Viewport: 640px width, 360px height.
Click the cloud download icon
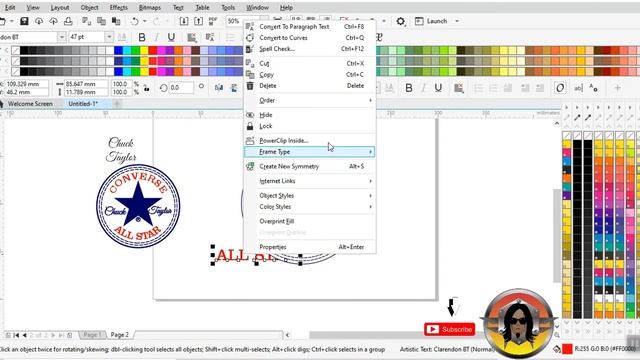point(39,21)
